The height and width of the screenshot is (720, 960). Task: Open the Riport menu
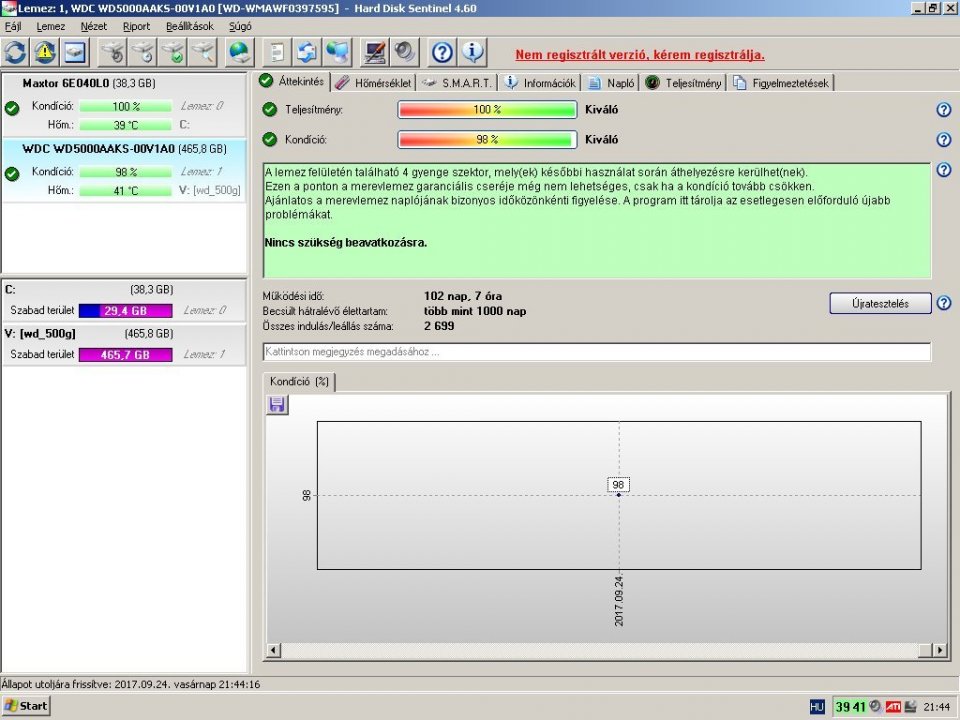click(136, 26)
